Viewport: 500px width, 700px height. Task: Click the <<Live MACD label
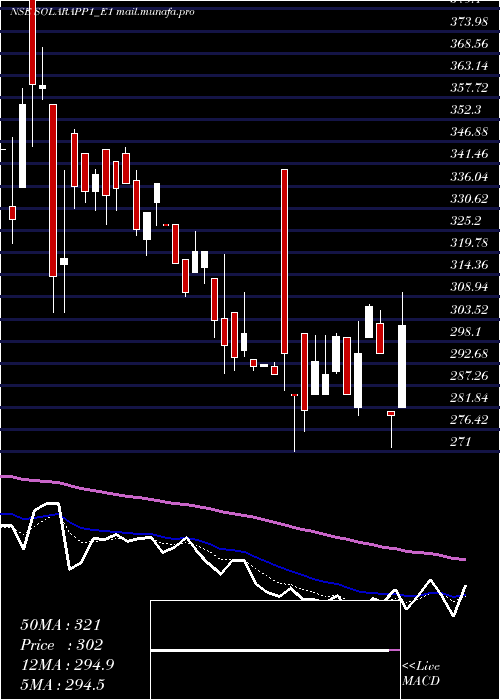point(421,673)
